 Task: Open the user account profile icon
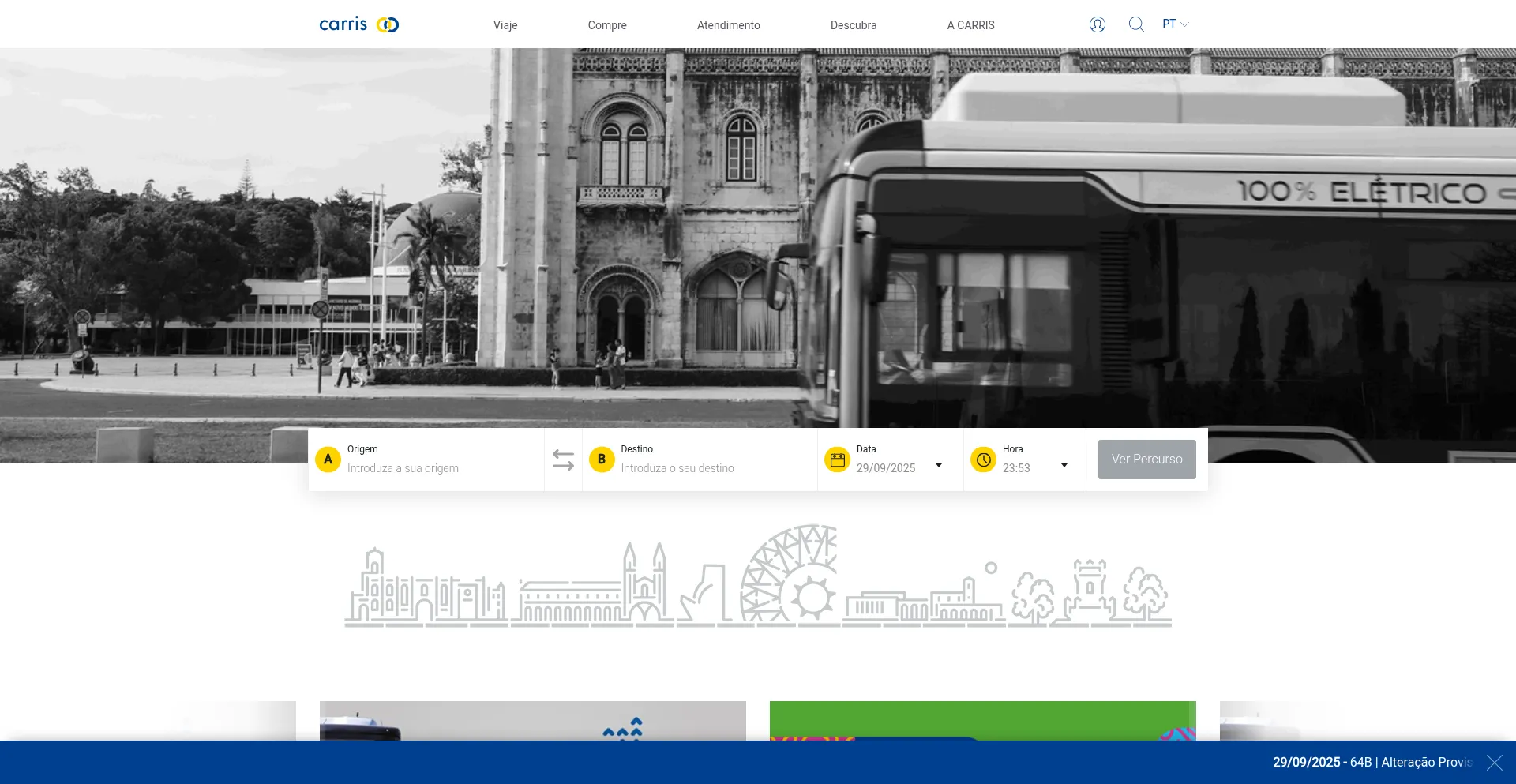(x=1098, y=24)
